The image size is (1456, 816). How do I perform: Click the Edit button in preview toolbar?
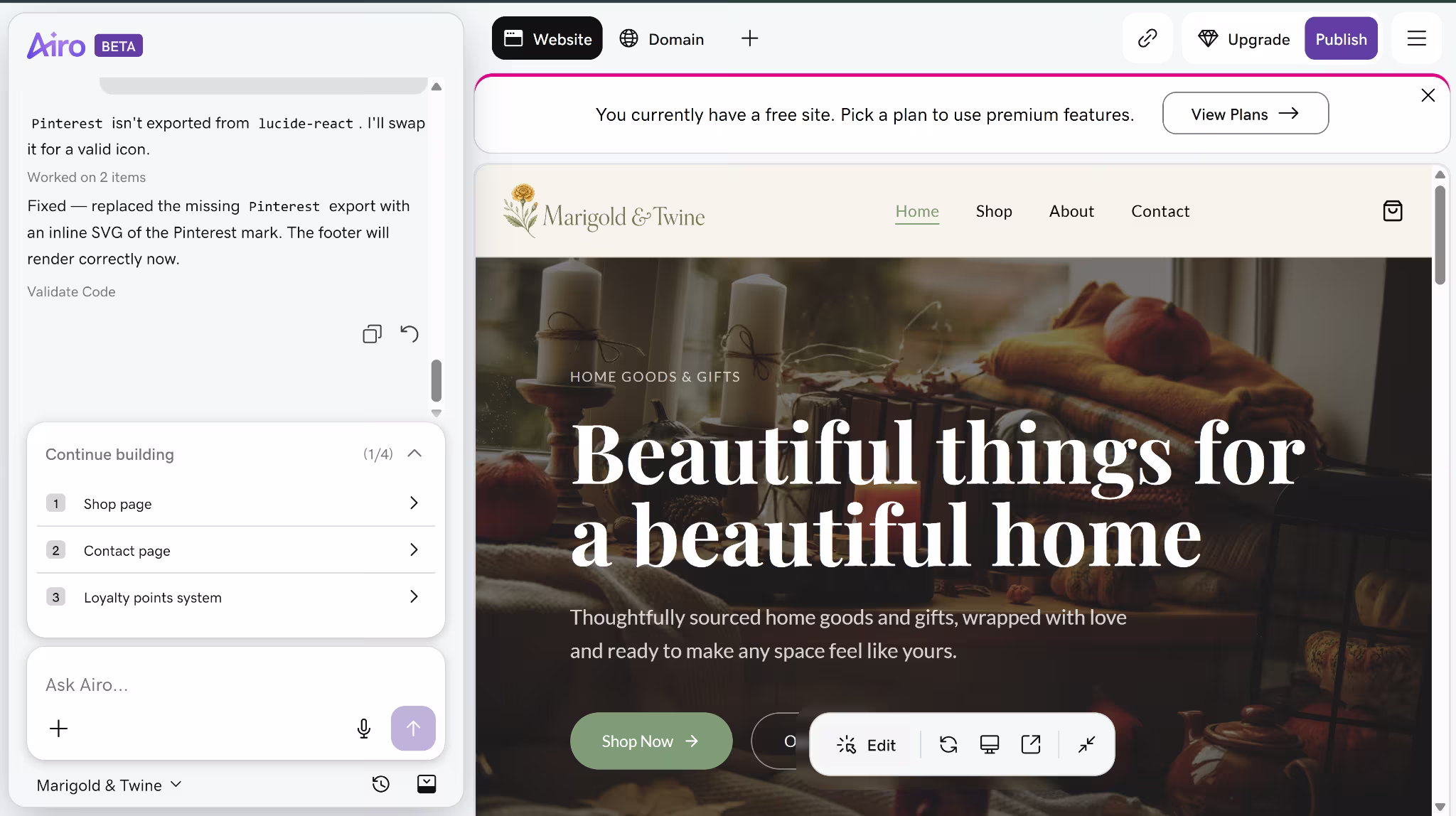click(867, 744)
